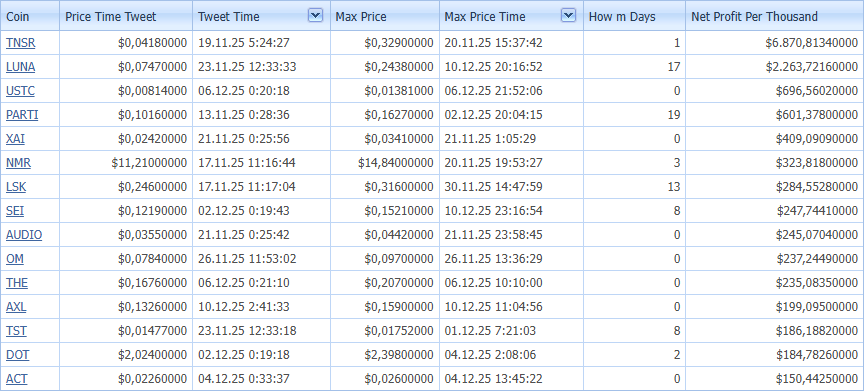The image size is (864, 391).
Task: Select LUNA tweet price $0,07470000
Action: [152, 67]
